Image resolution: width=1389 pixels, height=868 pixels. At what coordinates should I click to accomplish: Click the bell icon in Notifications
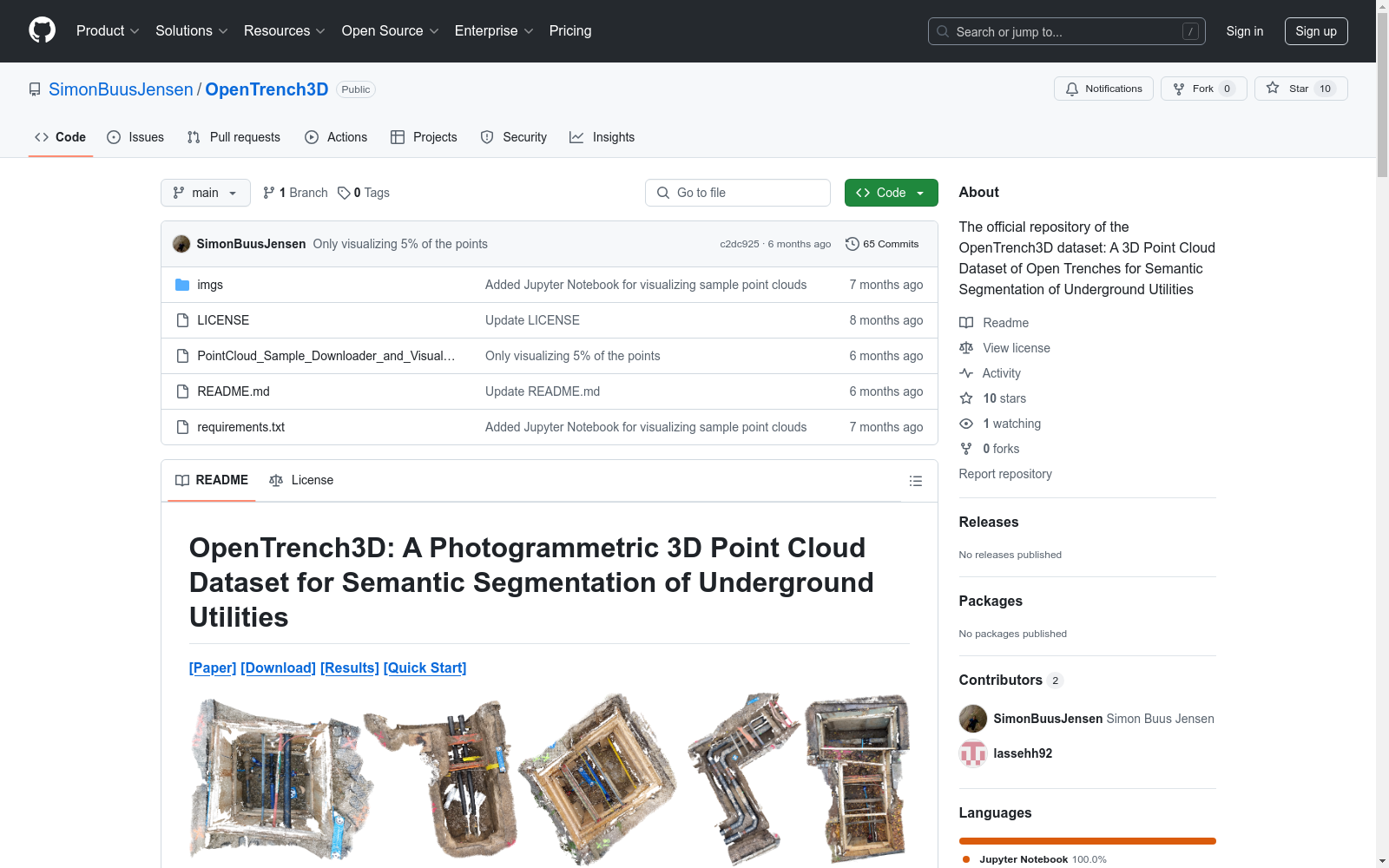pyautogui.click(x=1072, y=89)
